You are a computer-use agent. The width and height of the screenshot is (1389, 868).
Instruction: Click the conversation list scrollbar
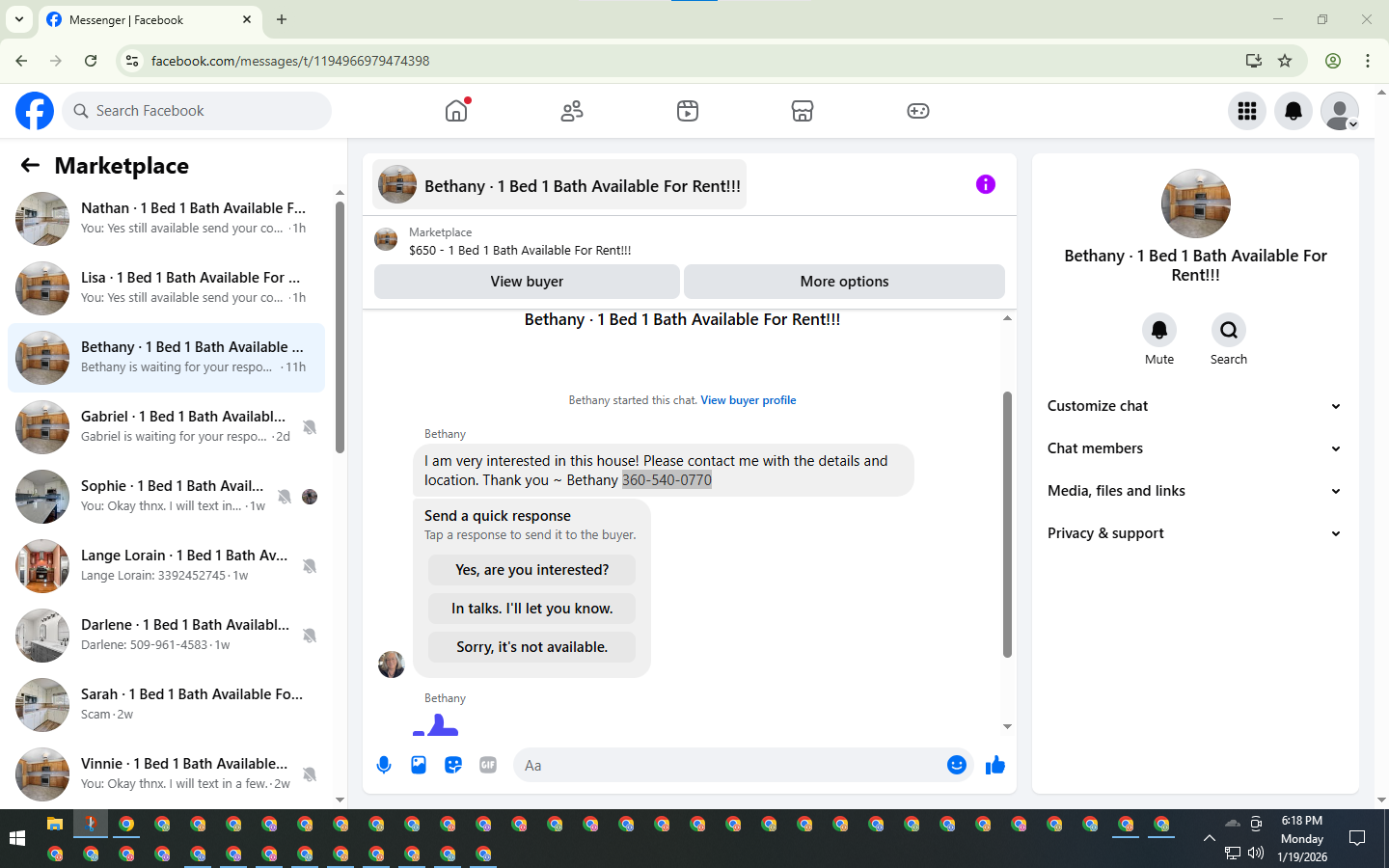[340, 328]
